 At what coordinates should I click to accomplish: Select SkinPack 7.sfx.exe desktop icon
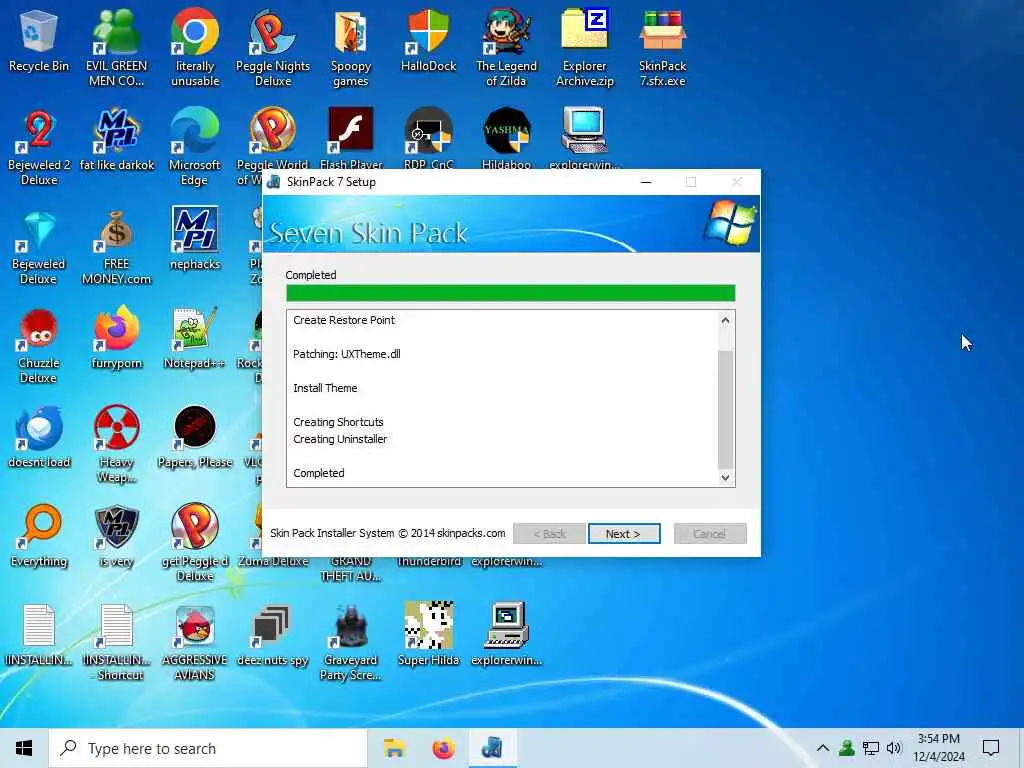[x=662, y=49]
